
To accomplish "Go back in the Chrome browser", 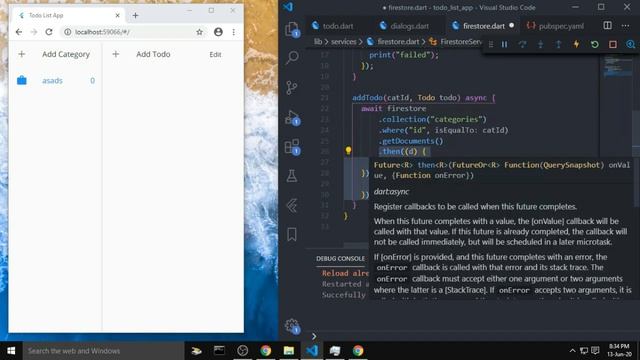I will [19, 32].
